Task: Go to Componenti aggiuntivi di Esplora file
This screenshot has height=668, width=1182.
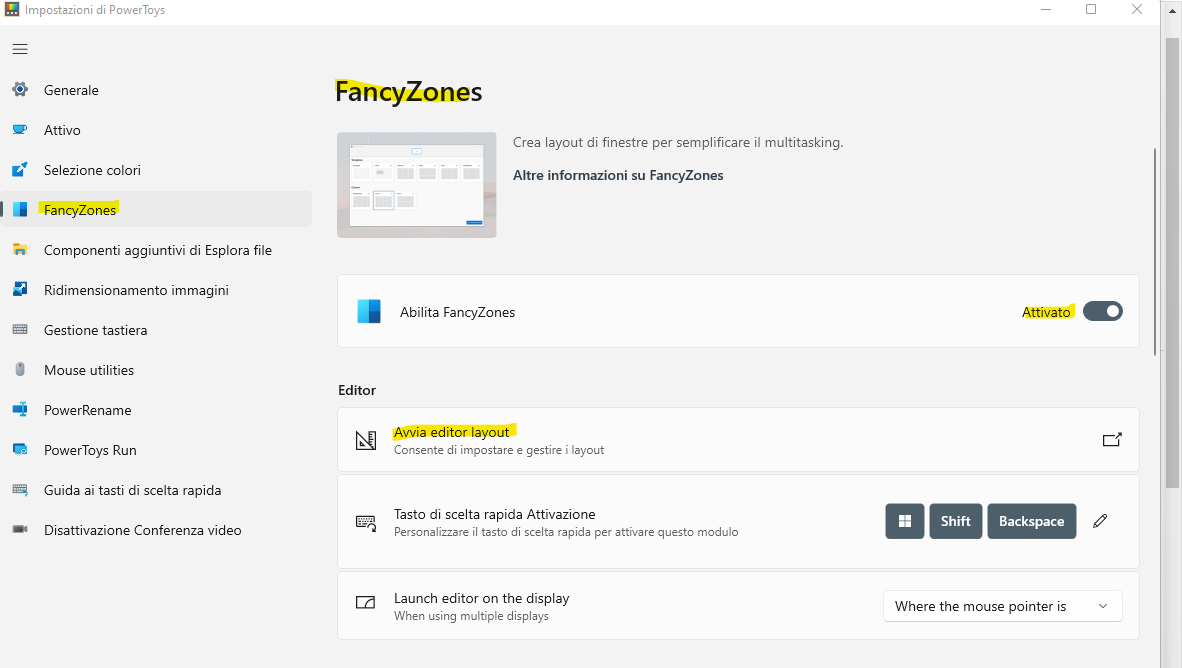Action: (x=157, y=250)
